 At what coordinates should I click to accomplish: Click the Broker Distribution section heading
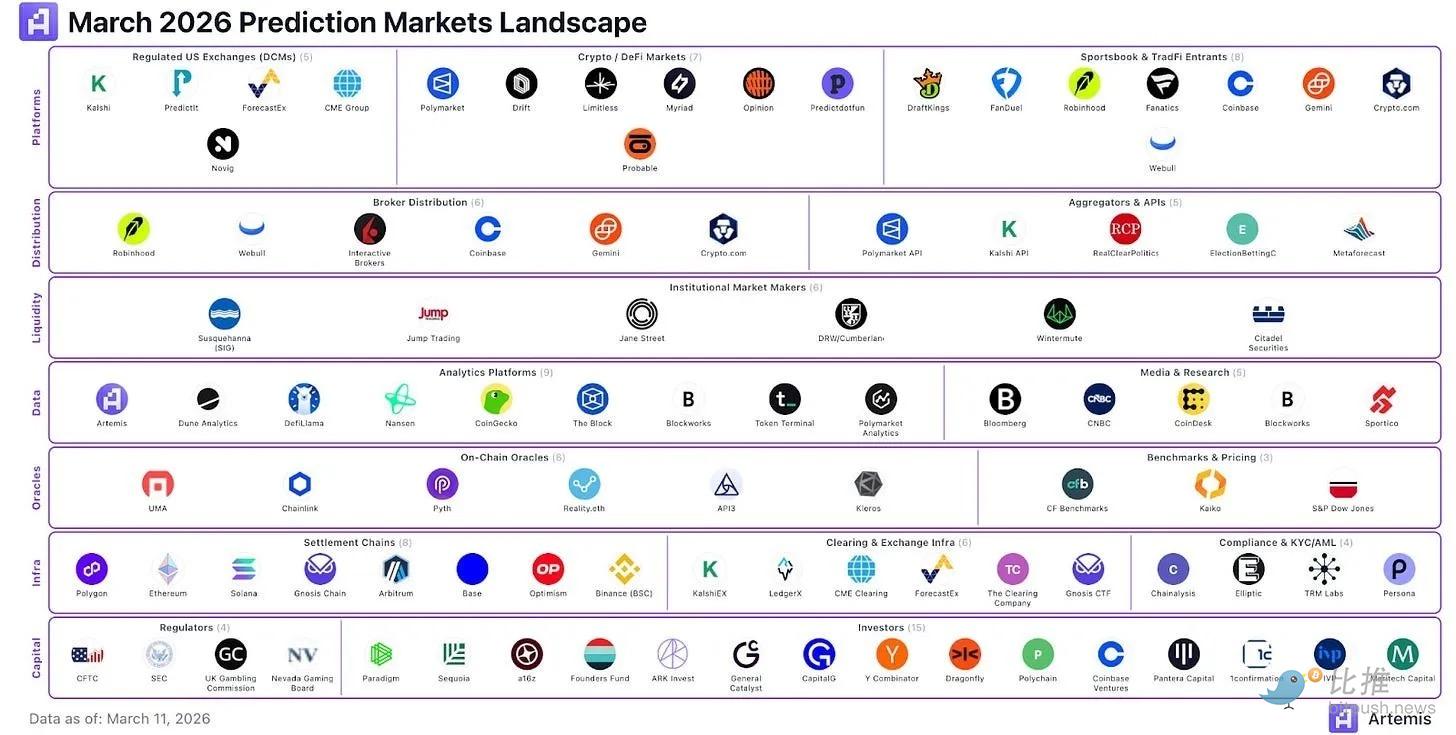tap(420, 203)
